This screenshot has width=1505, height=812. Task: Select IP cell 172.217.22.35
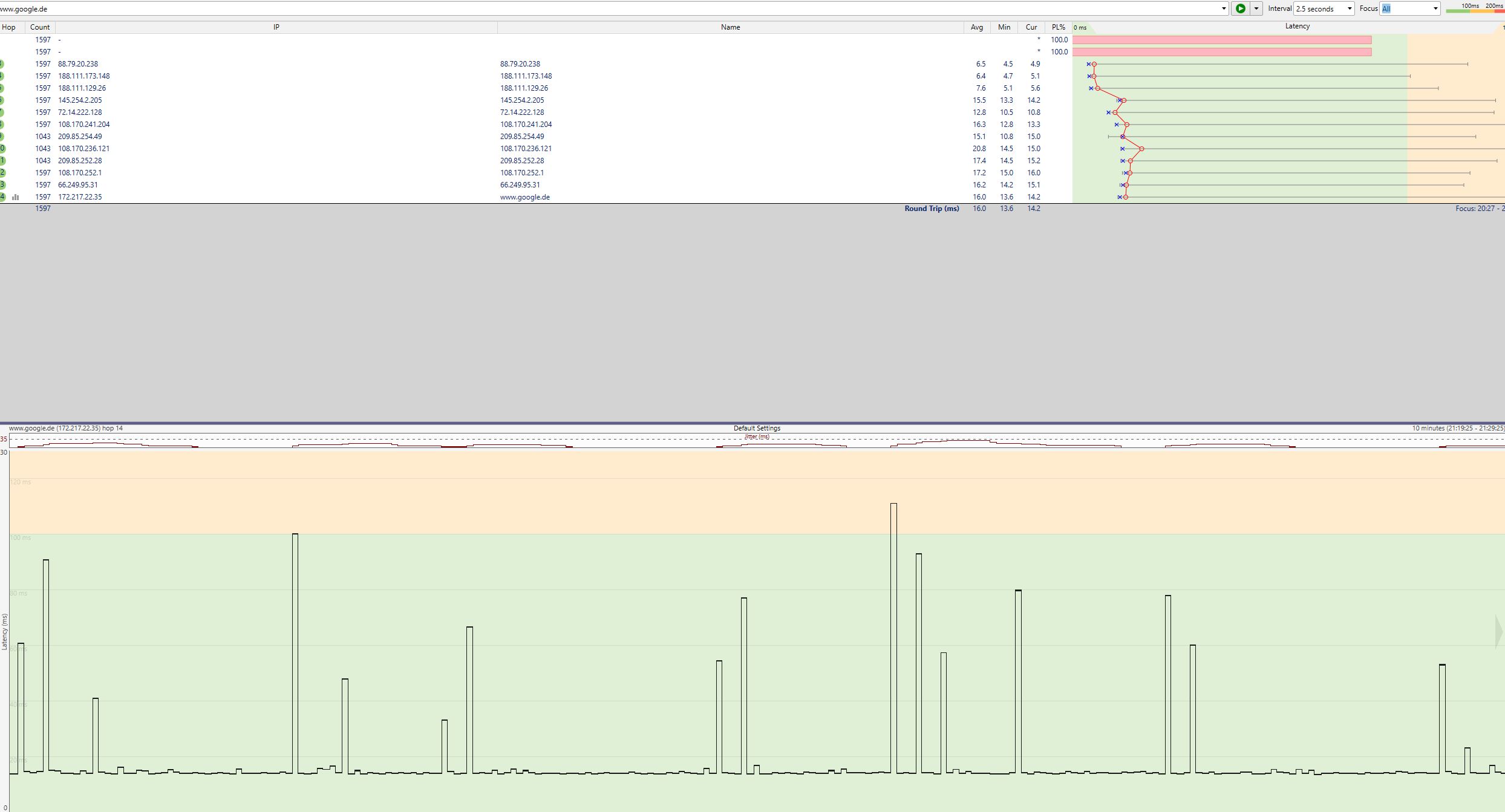click(x=80, y=197)
